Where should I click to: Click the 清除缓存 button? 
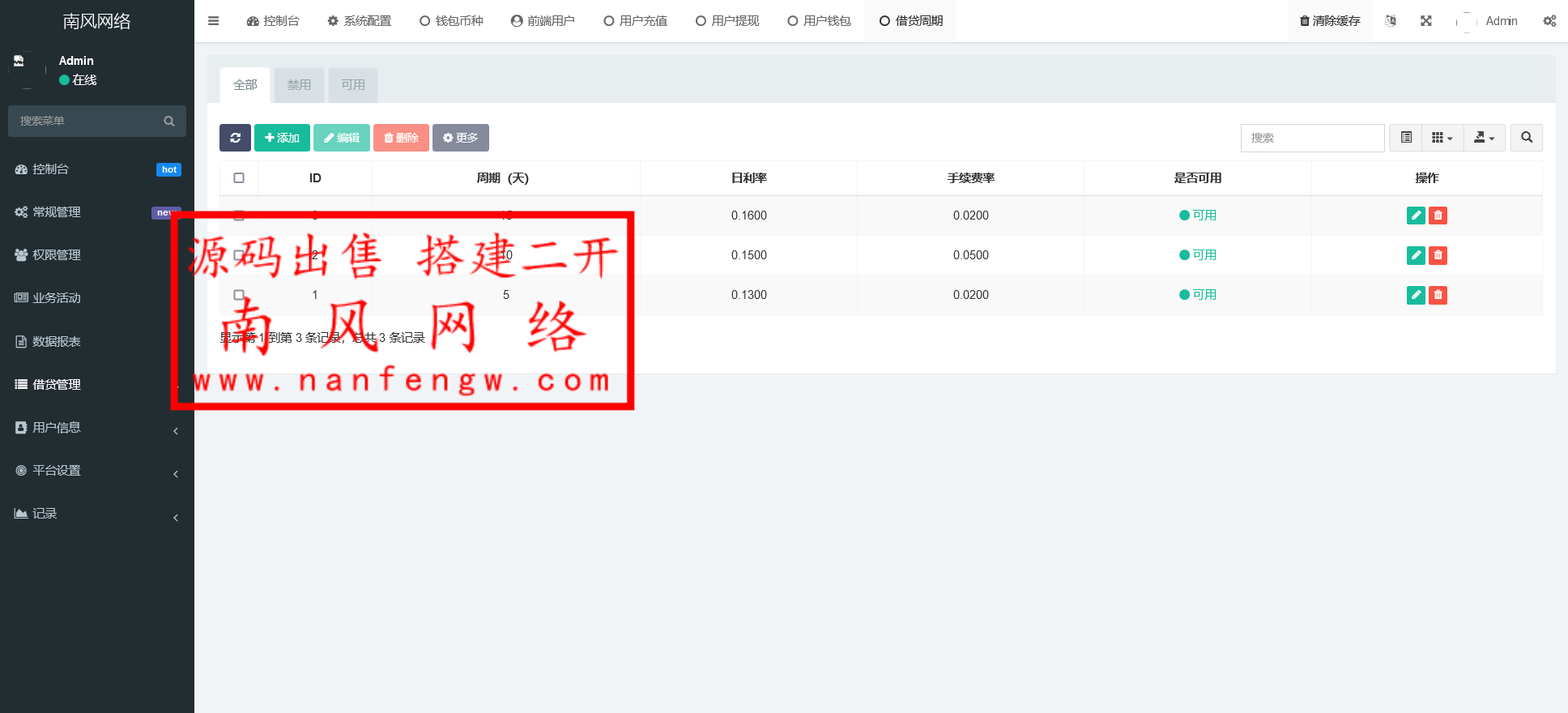[1330, 21]
